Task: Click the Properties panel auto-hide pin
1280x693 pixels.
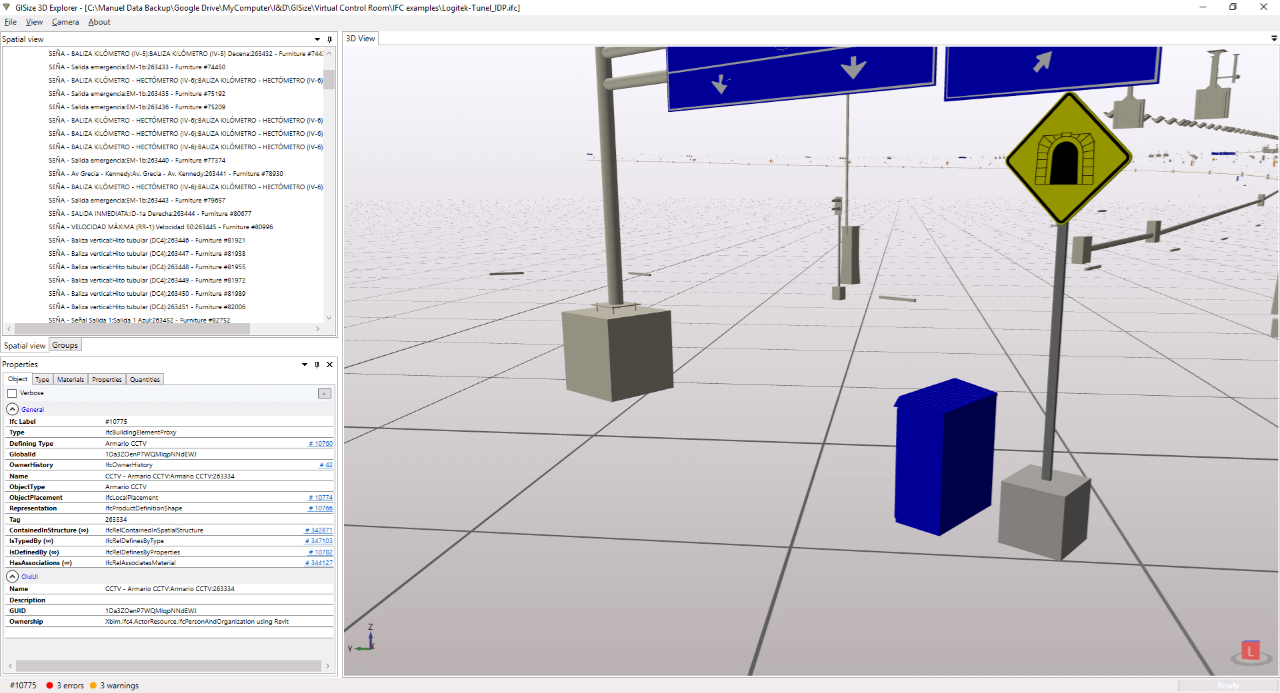Action: 317,365
